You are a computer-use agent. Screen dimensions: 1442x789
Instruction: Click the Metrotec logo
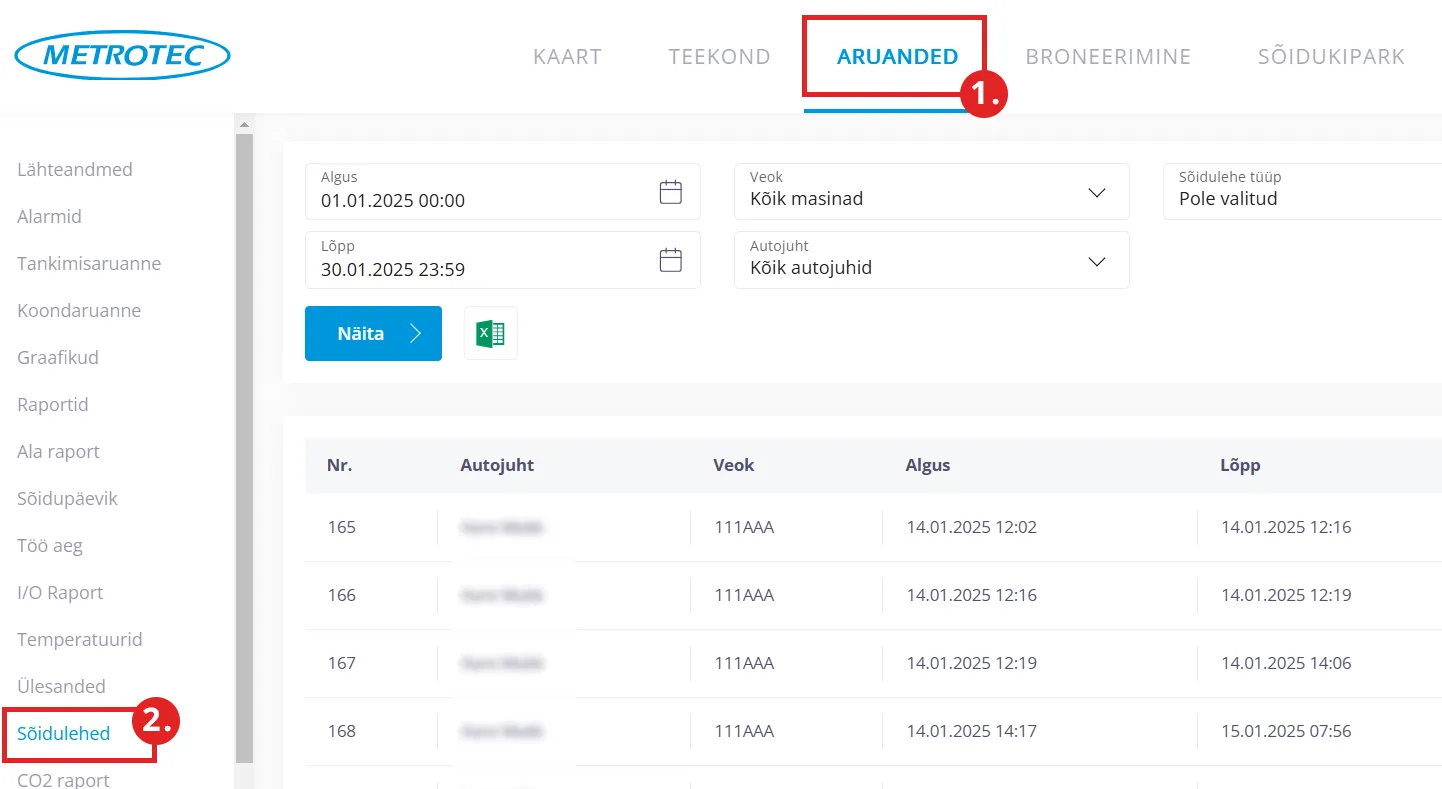coord(123,56)
